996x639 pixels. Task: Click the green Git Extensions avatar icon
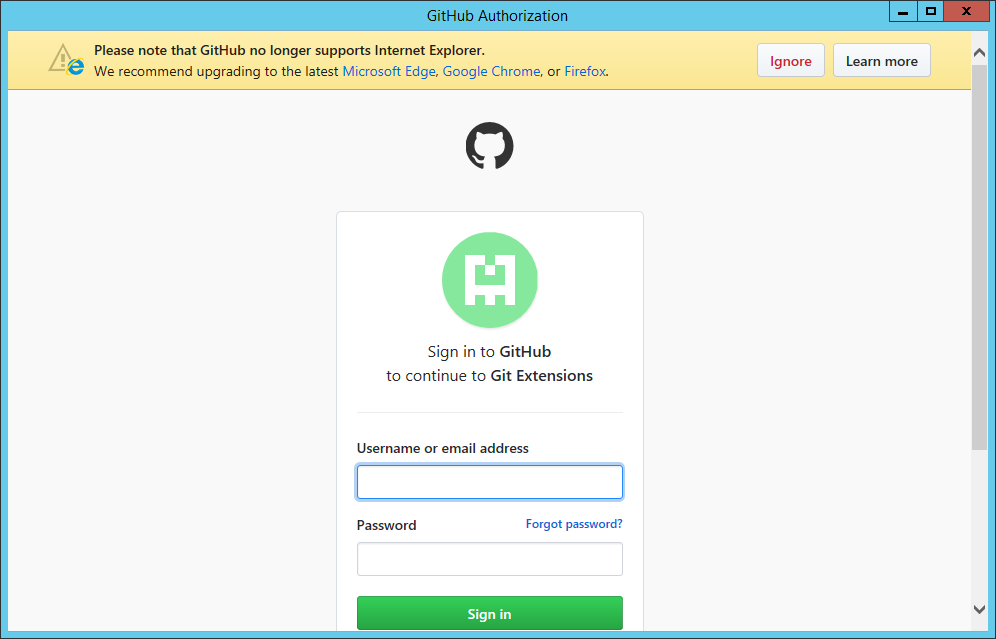(489, 279)
